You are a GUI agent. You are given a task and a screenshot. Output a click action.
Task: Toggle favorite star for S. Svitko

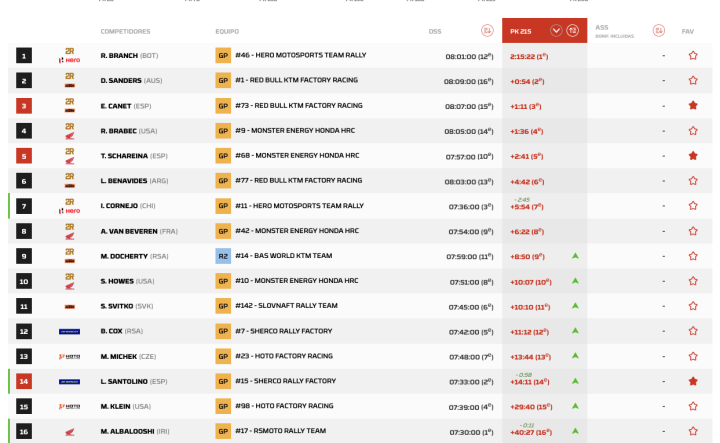tap(693, 306)
